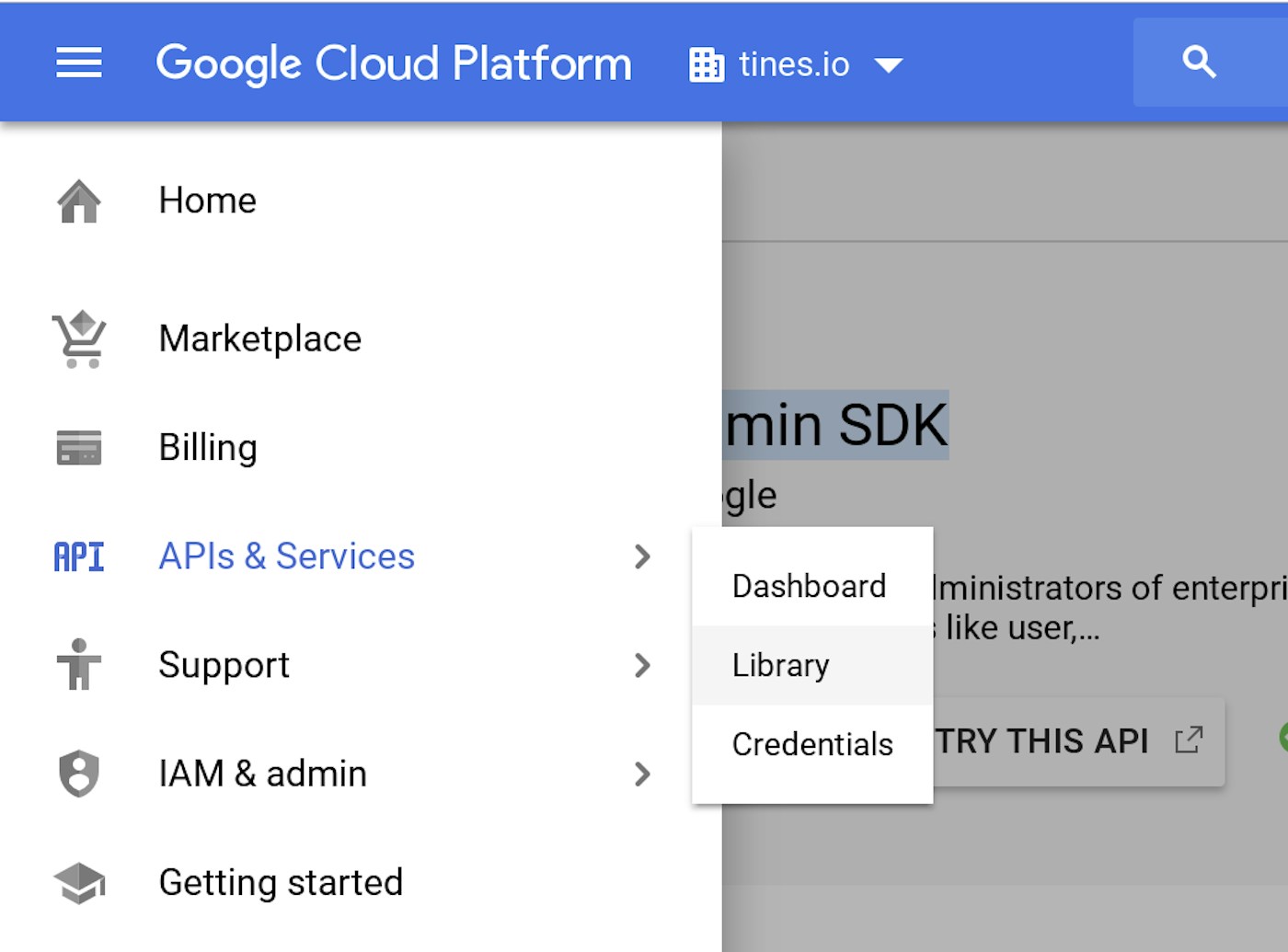
Task: Expand the APIs & Services submenu chevron
Action: tap(642, 556)
